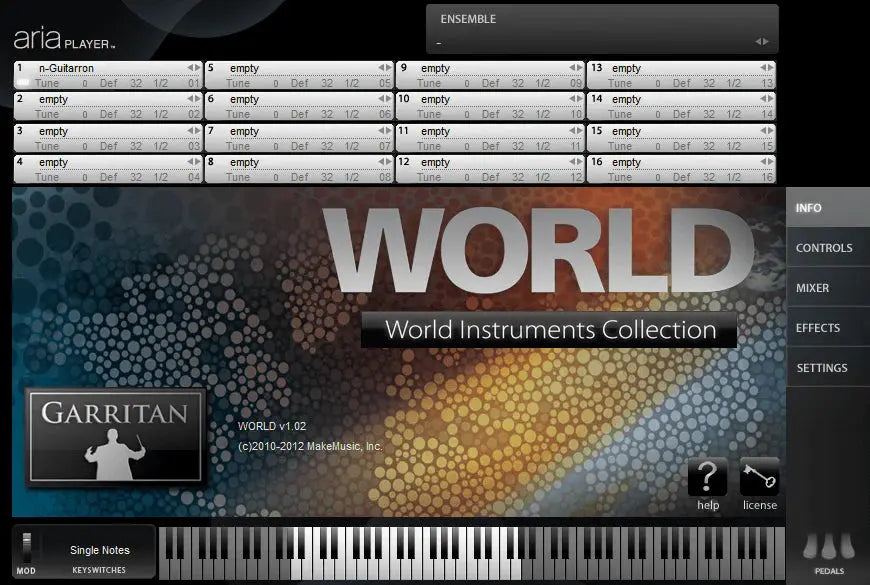This screenshot has height=585, width=870.
Task: Click the help question mark icon
Action: (x=707, y=478)
